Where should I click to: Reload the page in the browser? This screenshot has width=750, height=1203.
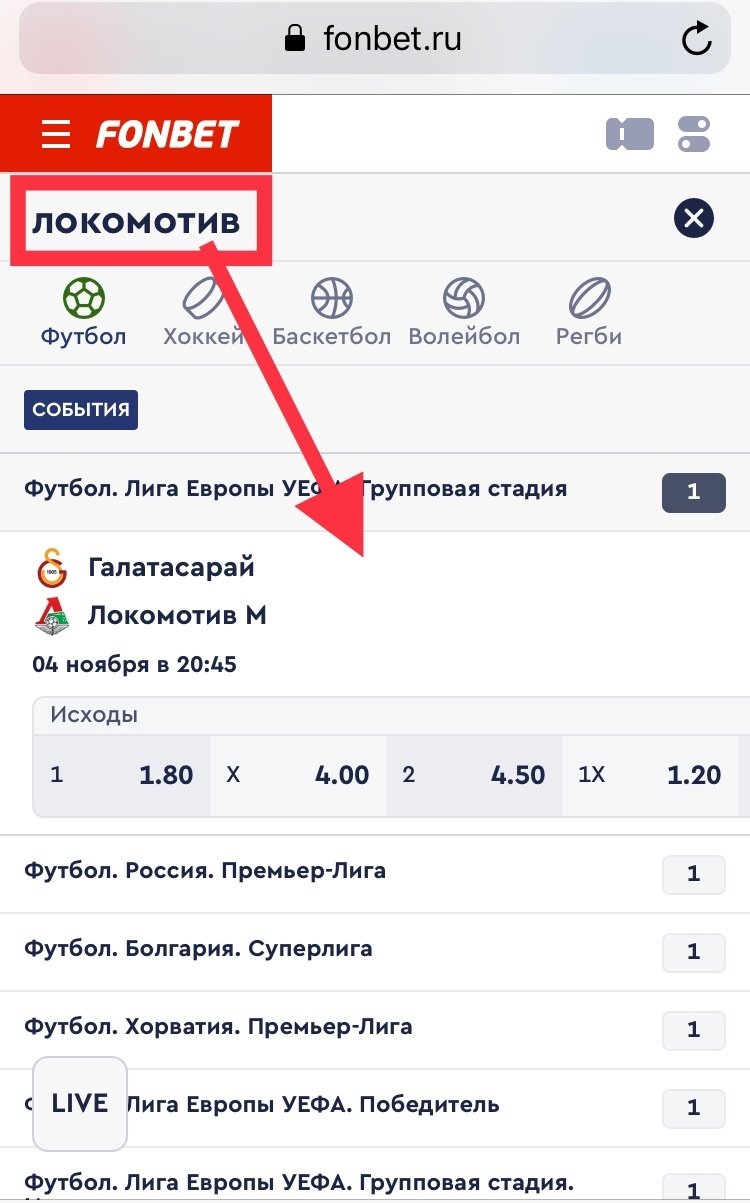(695, 40)
